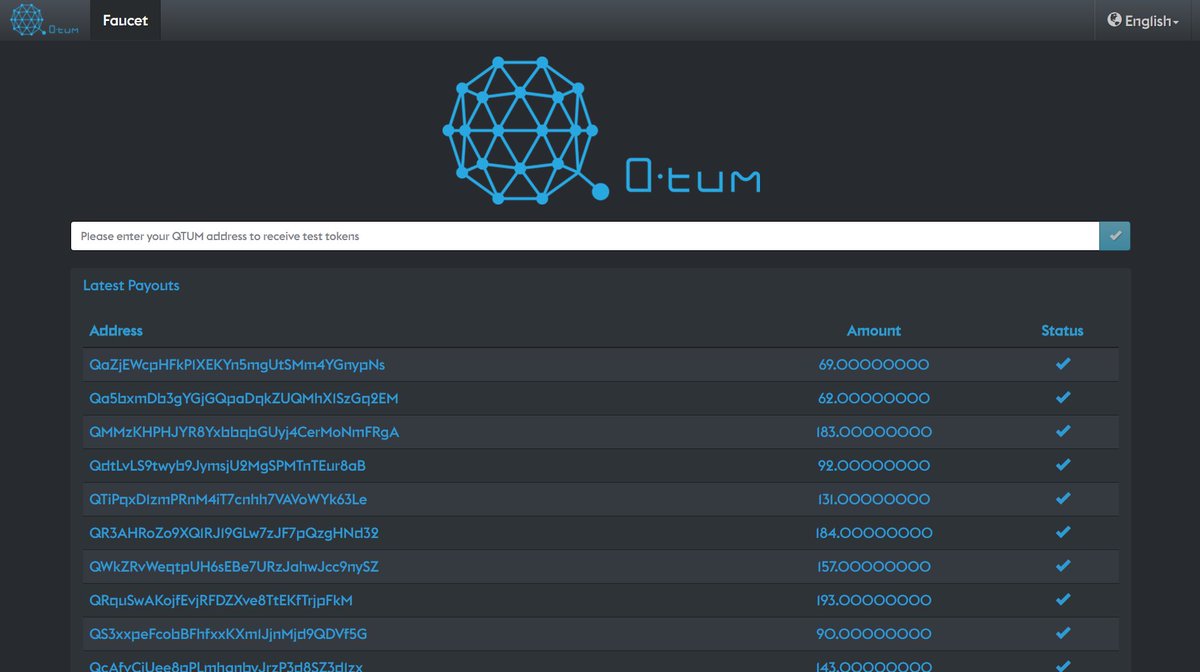Click the Amount column header

pos(874,330)
